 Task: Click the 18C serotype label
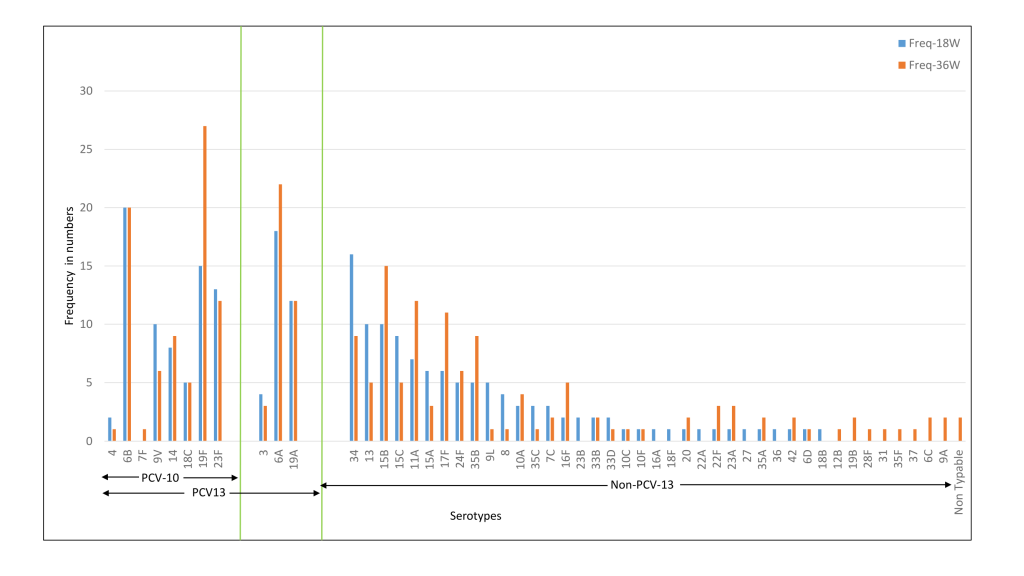pos(188,458)
